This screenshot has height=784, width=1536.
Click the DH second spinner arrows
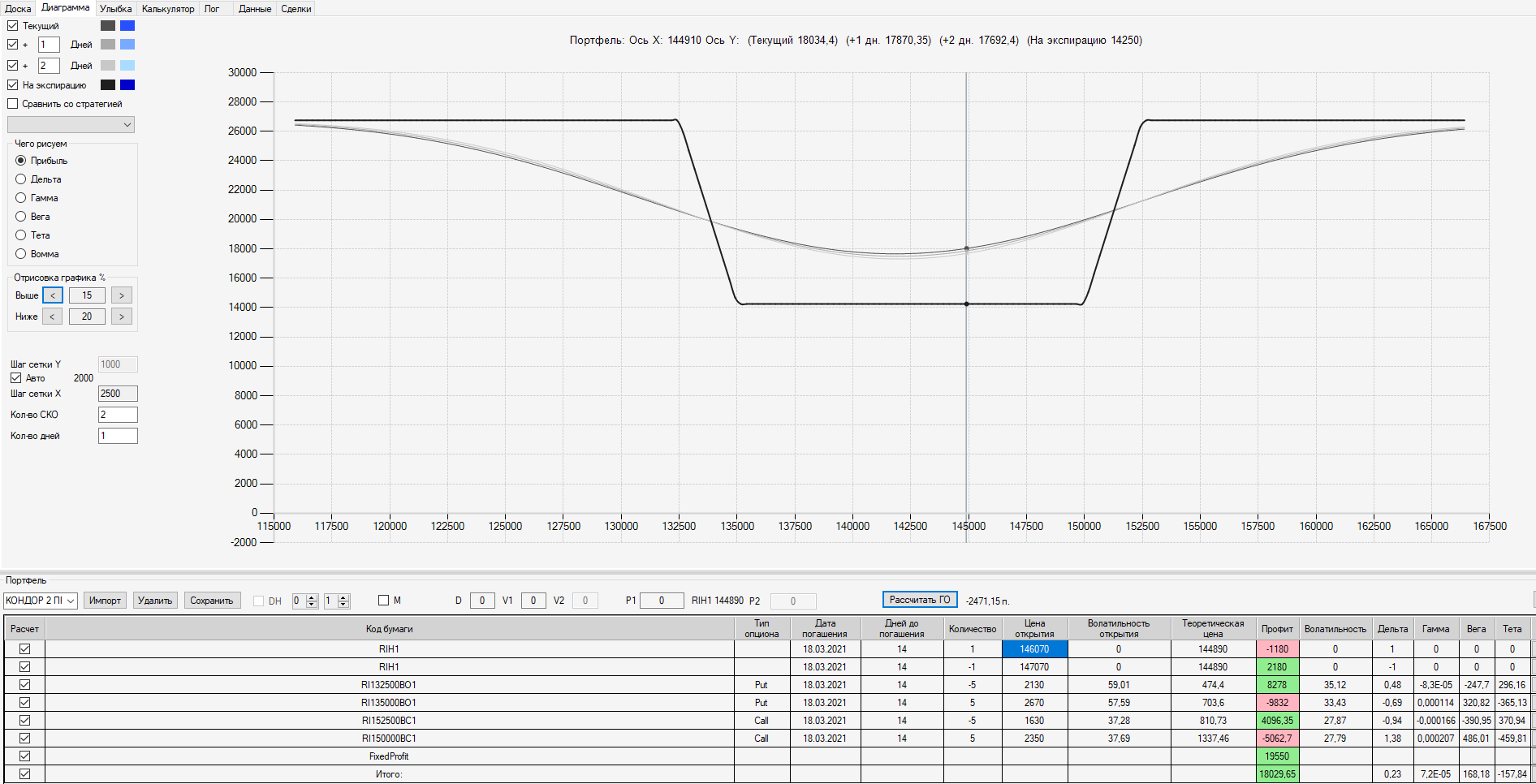click(343, 601)
